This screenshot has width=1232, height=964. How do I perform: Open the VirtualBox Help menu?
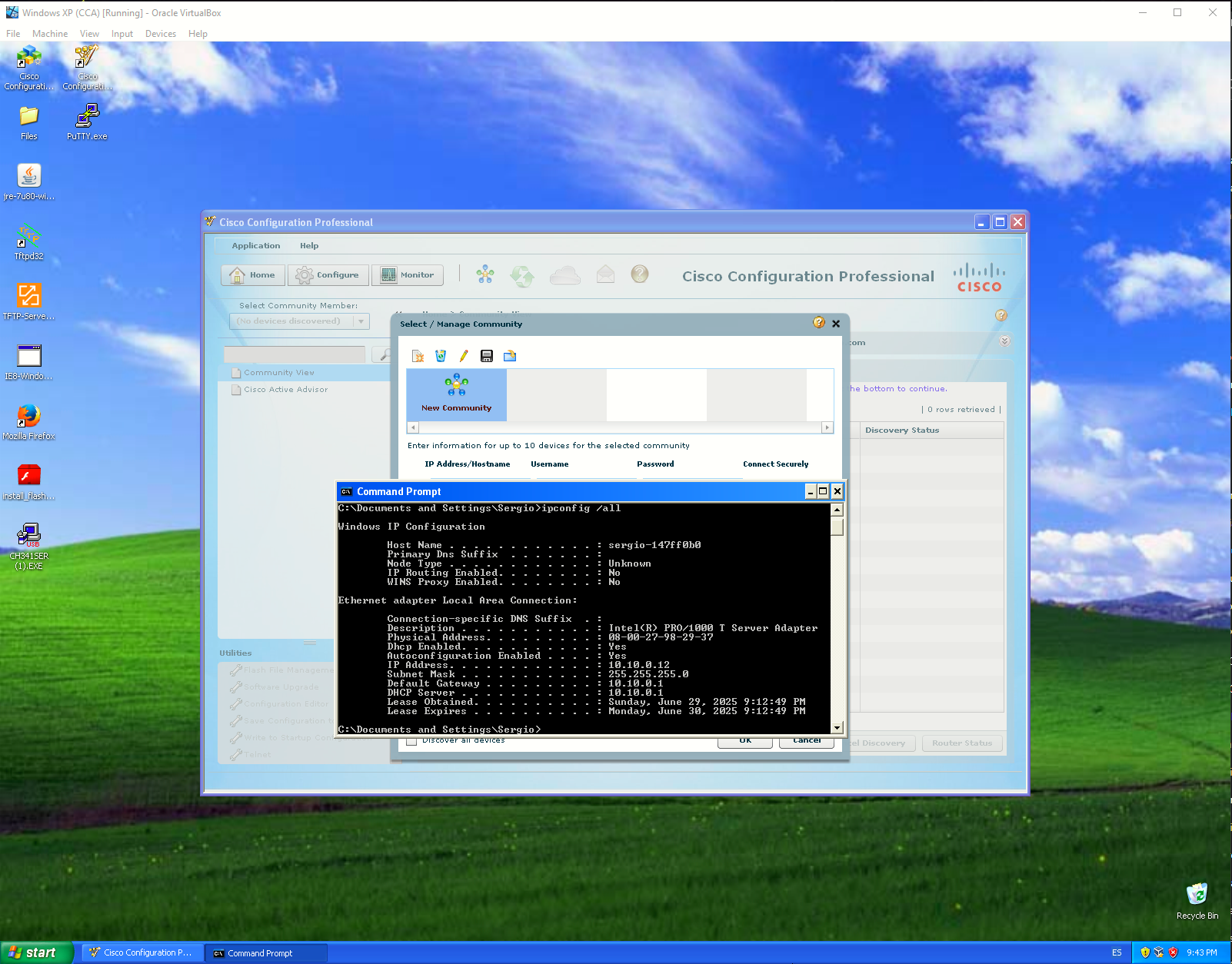(198, 34)
